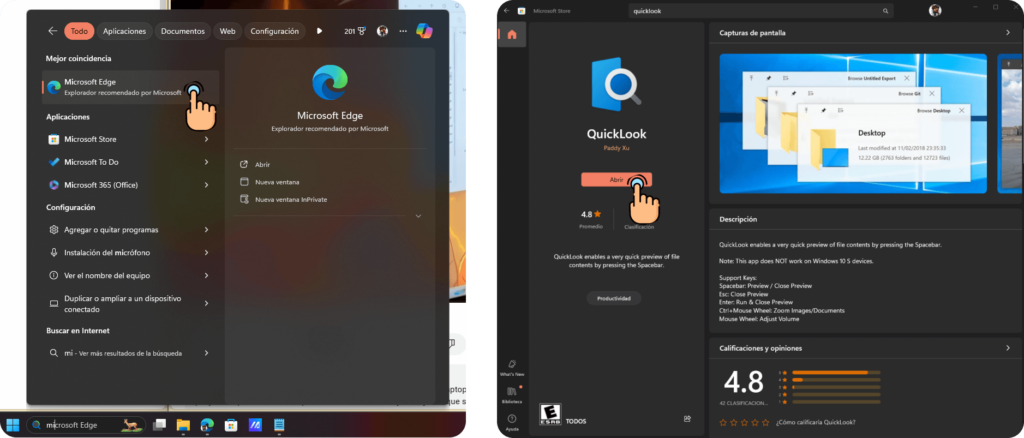Click the Copilot icon in search panel
Screen dimensions: 1024x438
coord(424,31)
